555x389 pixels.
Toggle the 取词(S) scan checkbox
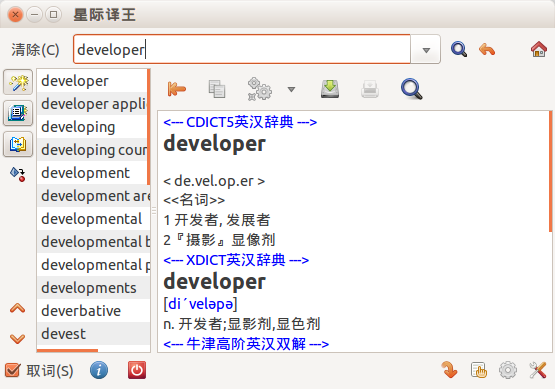[12, 370]
